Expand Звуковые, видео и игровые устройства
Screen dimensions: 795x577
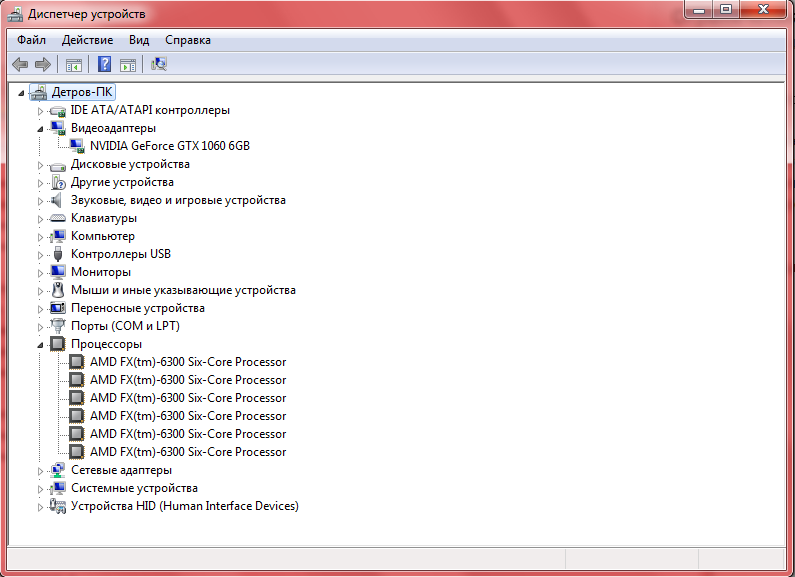(x=41, y=201)
